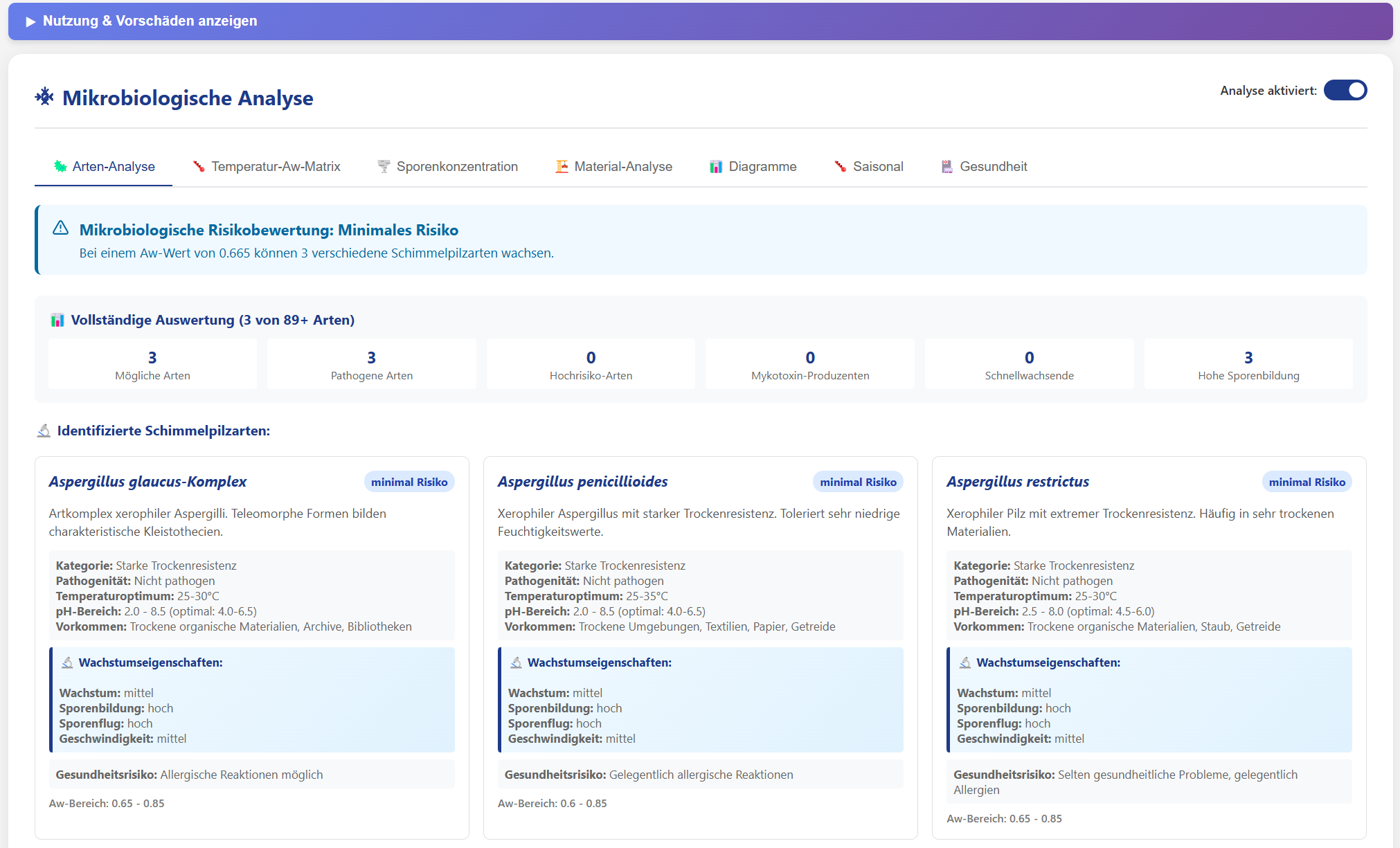
Task: Click the Mykotoxin-Produzenten statistic tile
Action: coord(809,364)
